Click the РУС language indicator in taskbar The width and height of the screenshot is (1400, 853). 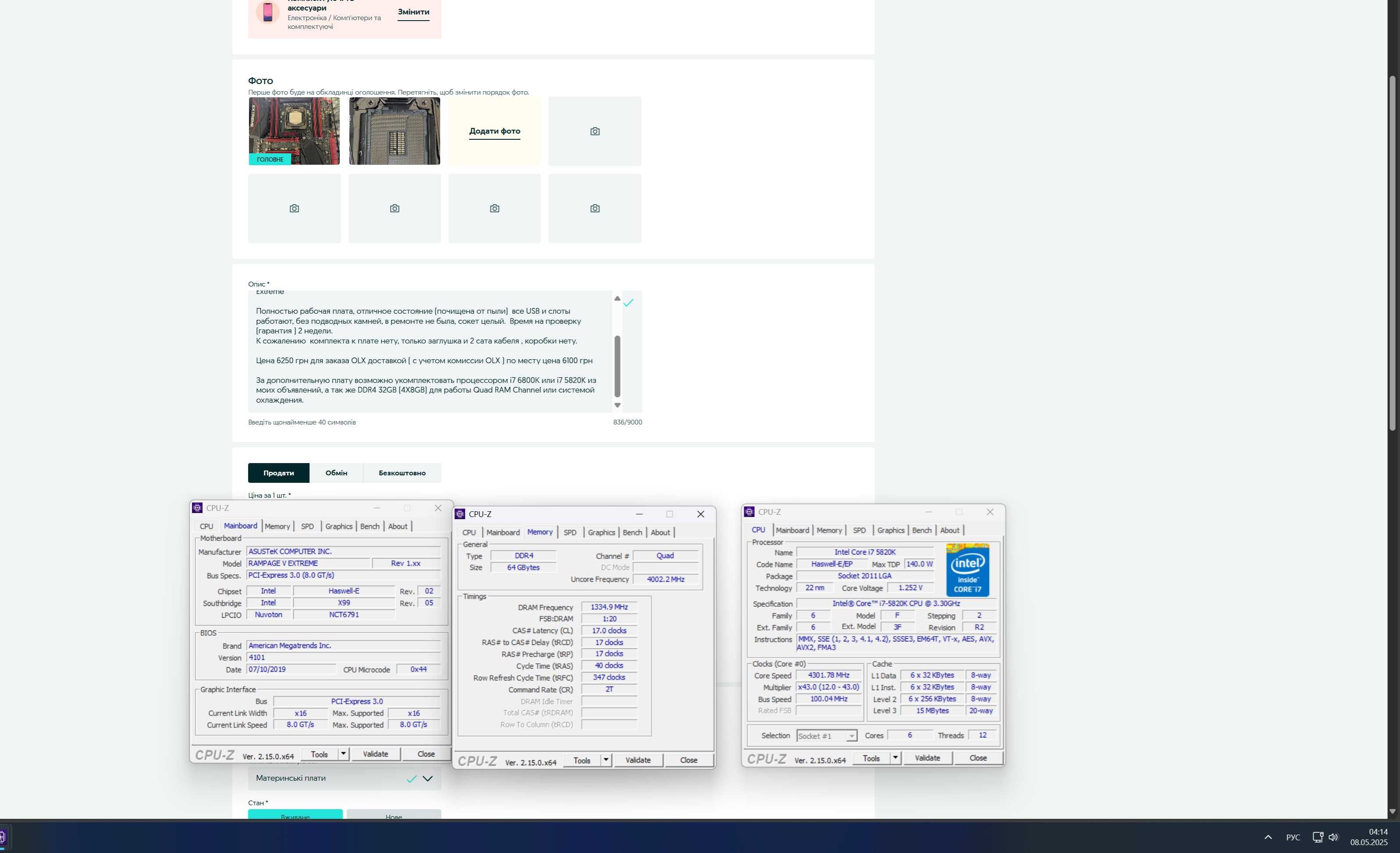[1293, 837]
